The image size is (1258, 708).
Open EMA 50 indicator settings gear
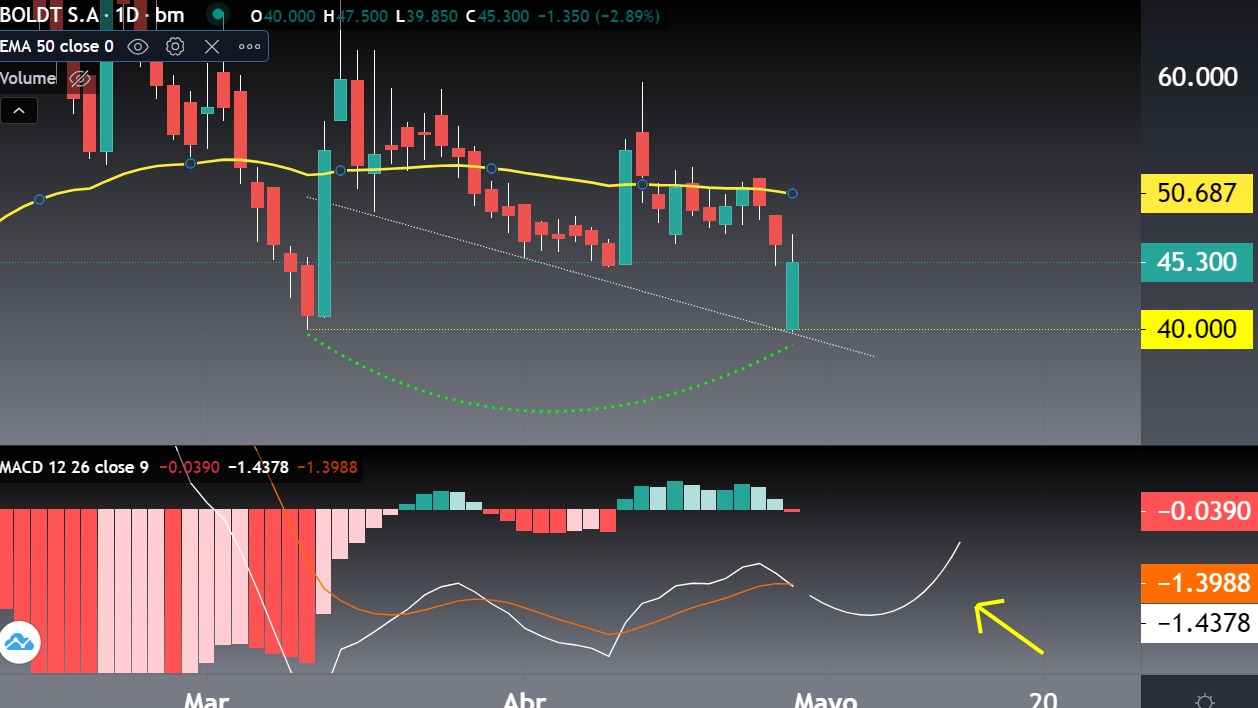(x=175, y=46)
